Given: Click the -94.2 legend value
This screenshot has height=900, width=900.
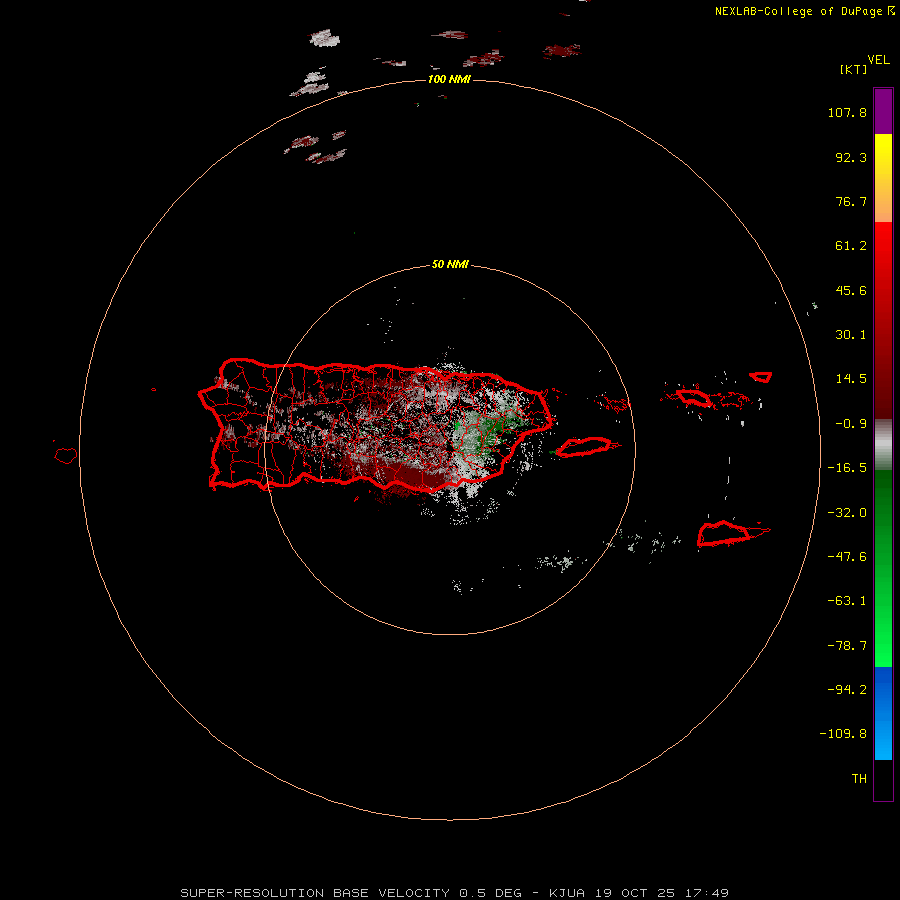Looking at the screenshot, I should pos(847,690).
